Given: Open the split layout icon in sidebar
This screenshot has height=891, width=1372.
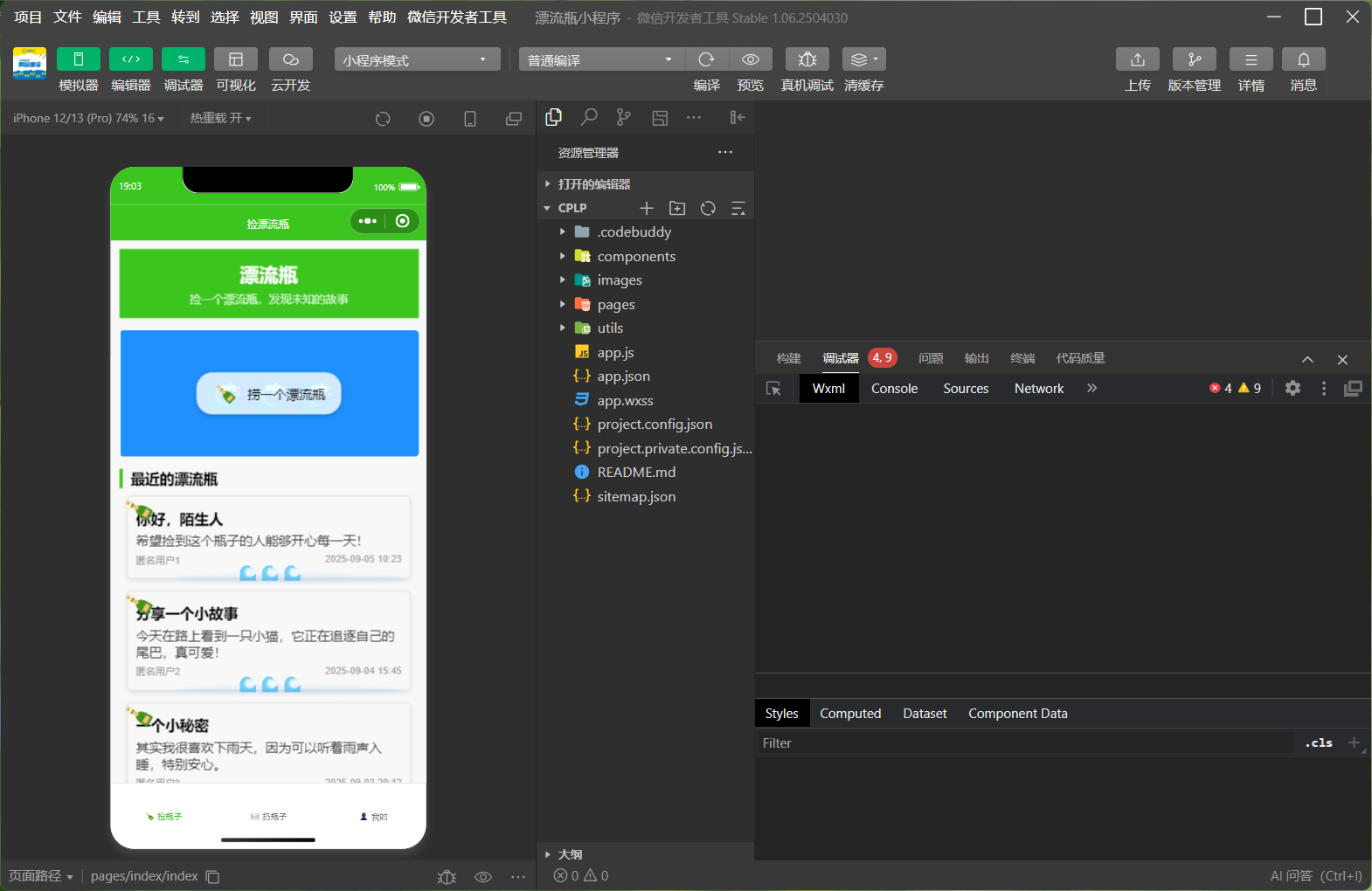Looking at the screenshot, I should coord(660,117).
